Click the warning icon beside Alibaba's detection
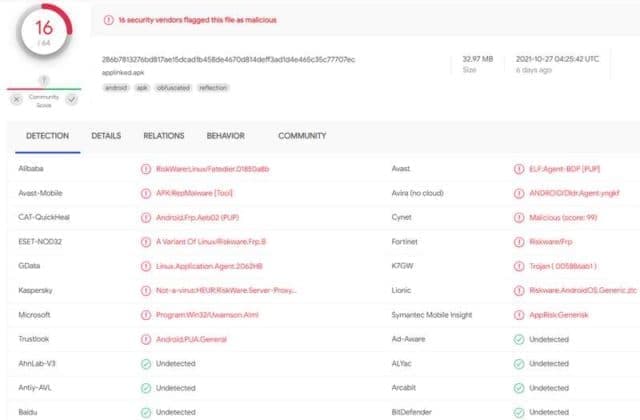The width and height of the screenshot is (640, 420). click(x=146, y=169)
